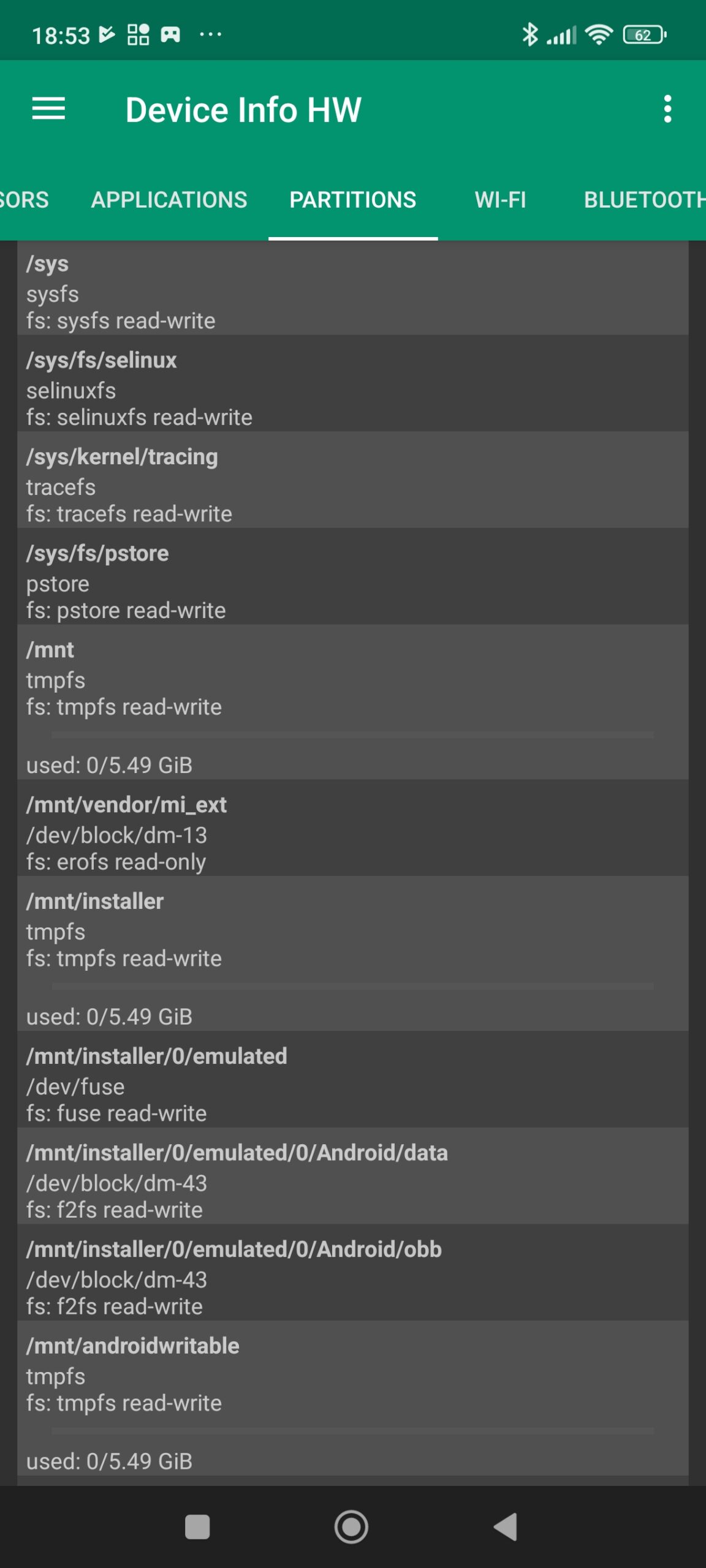Tap the /sys/fs/selinux partition entry
Viewport: 706px width, 1568px height.
(x=352, y=388)
